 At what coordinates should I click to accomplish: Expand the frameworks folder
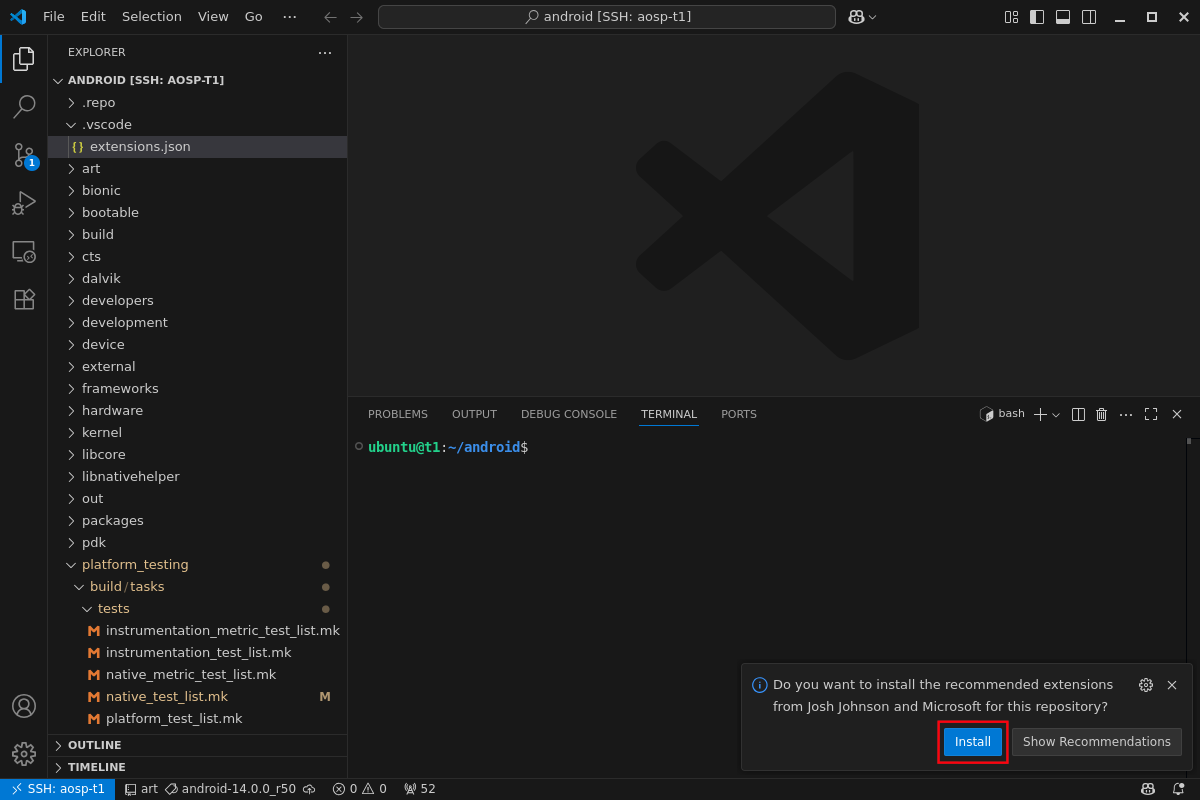point(197,389)
